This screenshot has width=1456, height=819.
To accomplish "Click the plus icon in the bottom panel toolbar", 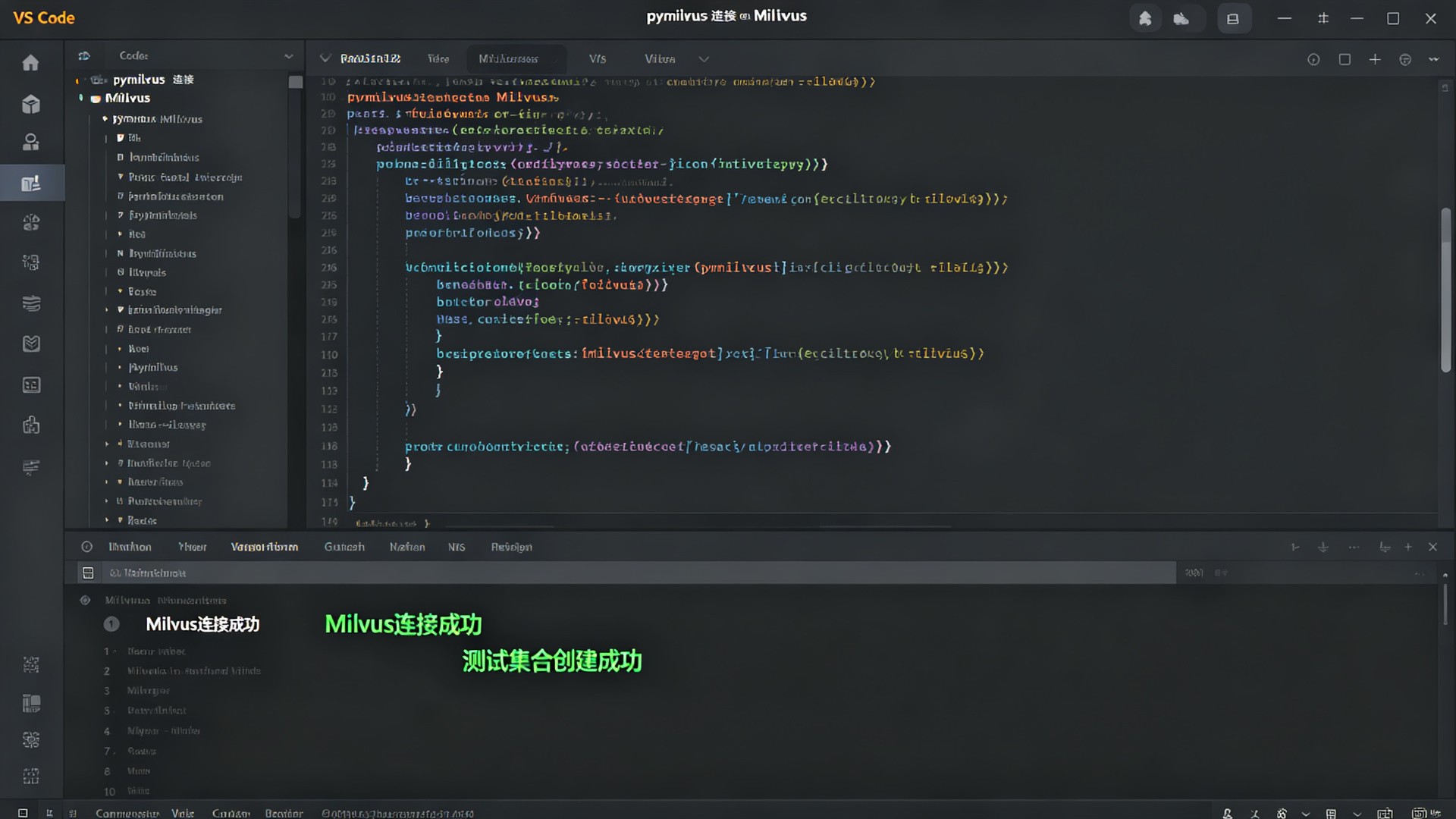I will [1408, 547].
